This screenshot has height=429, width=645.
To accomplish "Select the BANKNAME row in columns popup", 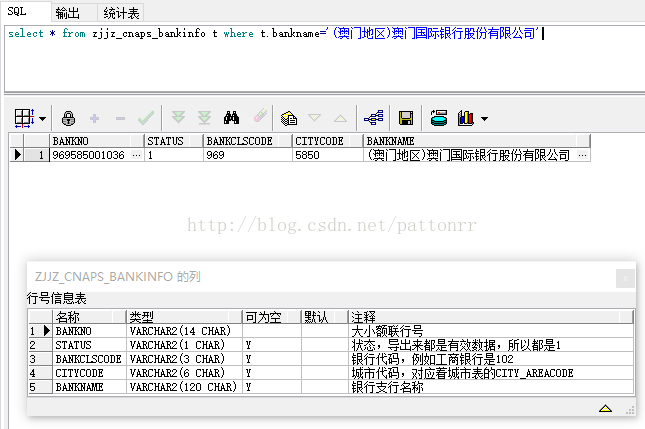I will 331,387.
